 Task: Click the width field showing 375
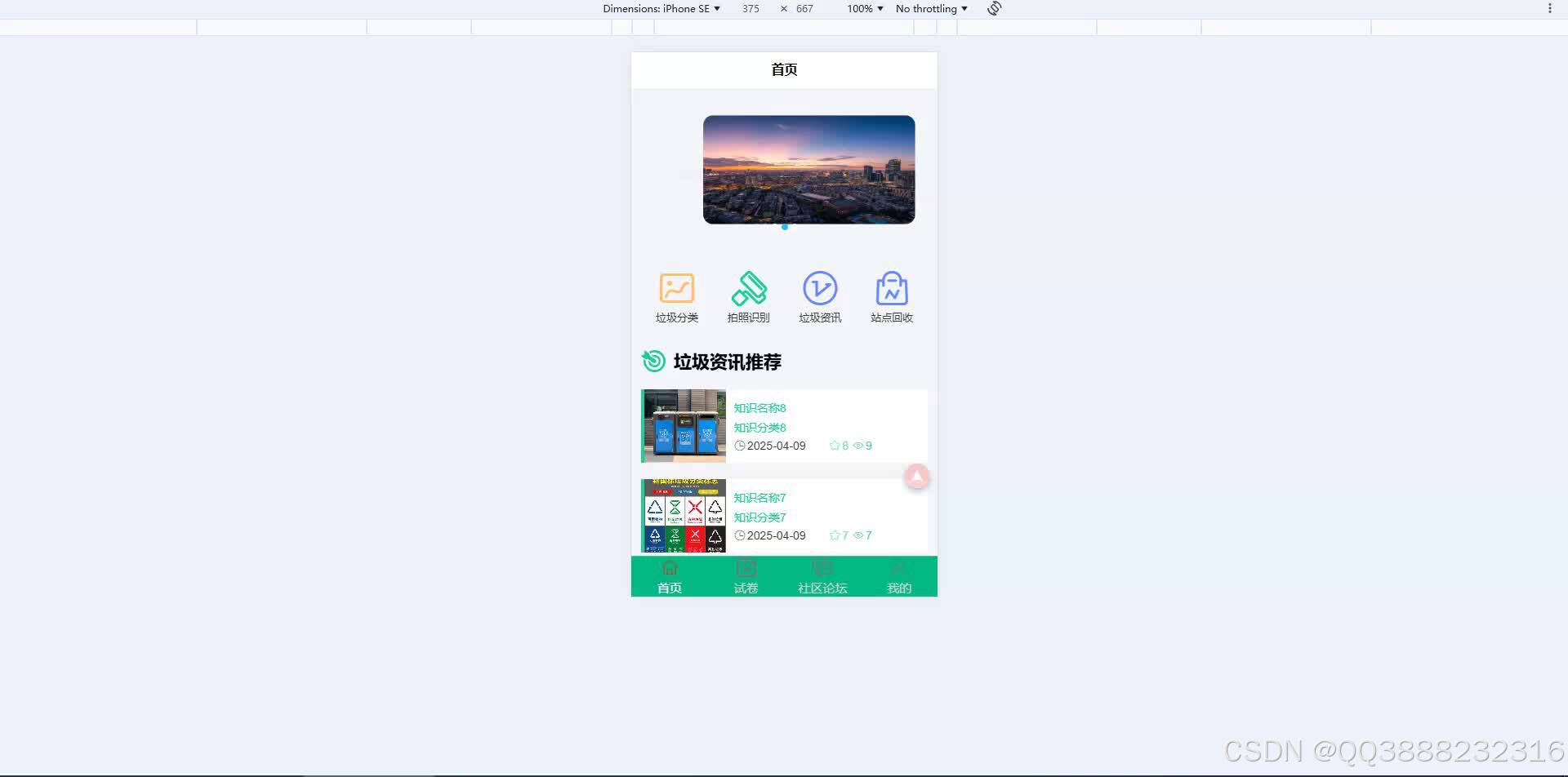751,8
